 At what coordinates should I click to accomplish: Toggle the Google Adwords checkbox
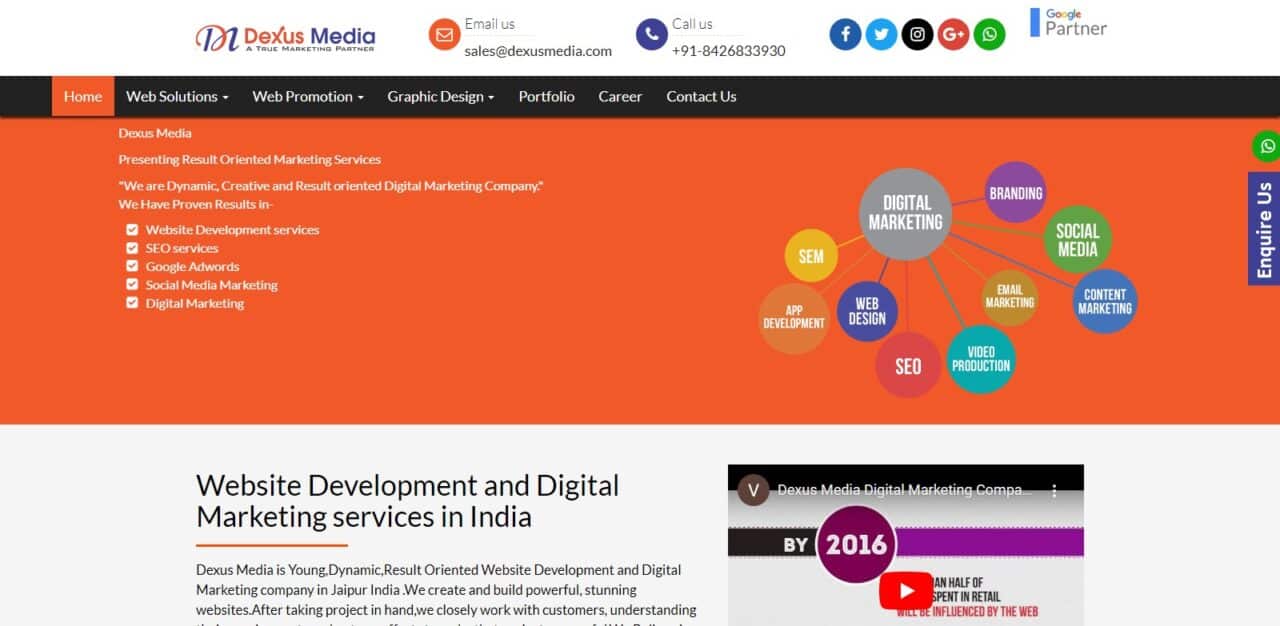coord(132,266)
